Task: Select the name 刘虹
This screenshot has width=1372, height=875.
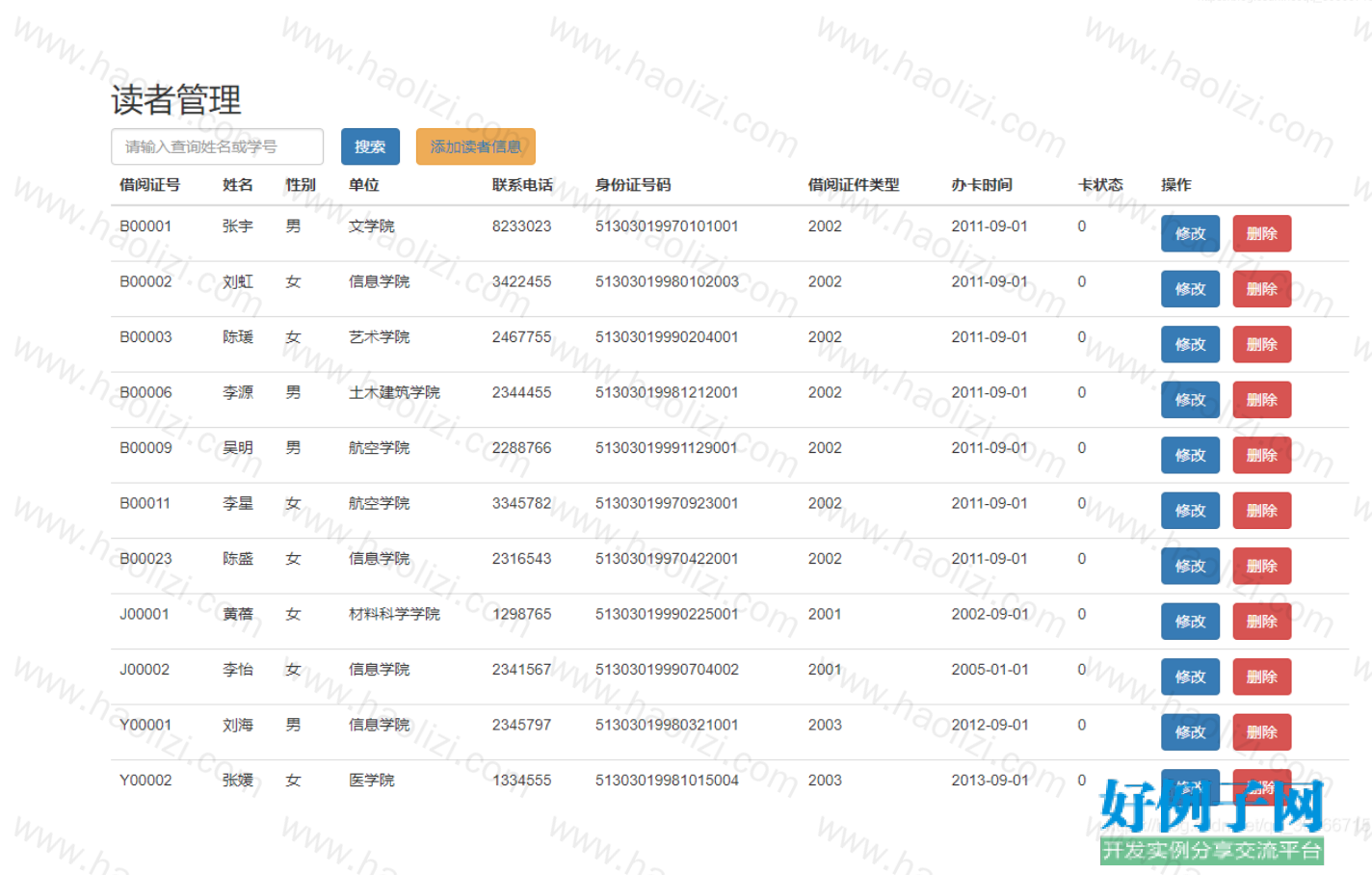Action: point(238,281)
